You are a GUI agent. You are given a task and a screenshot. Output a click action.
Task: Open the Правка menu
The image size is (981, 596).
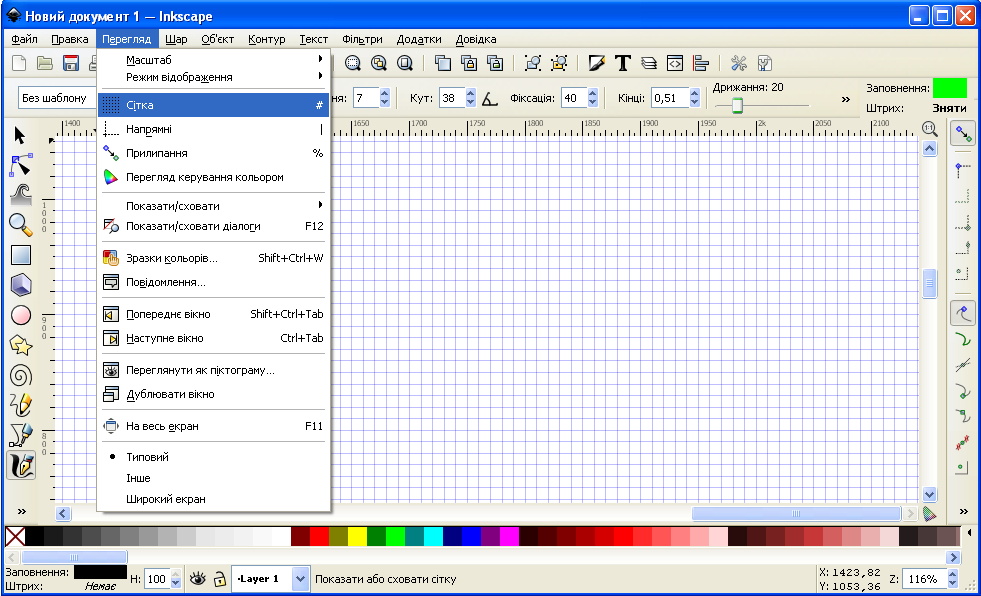[69, 39]
